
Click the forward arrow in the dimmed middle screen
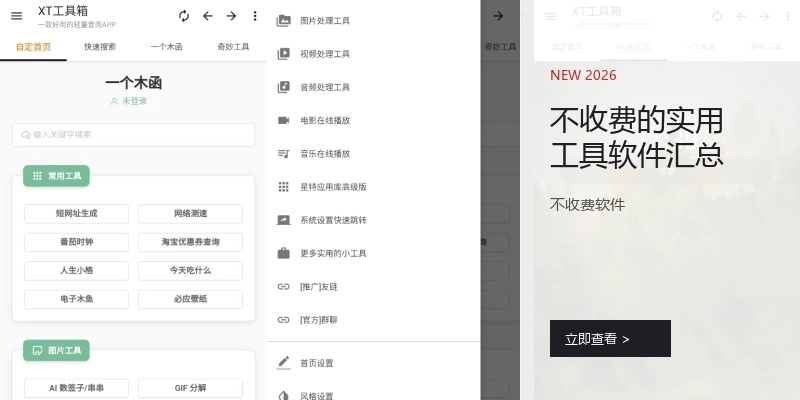point(498,16)
